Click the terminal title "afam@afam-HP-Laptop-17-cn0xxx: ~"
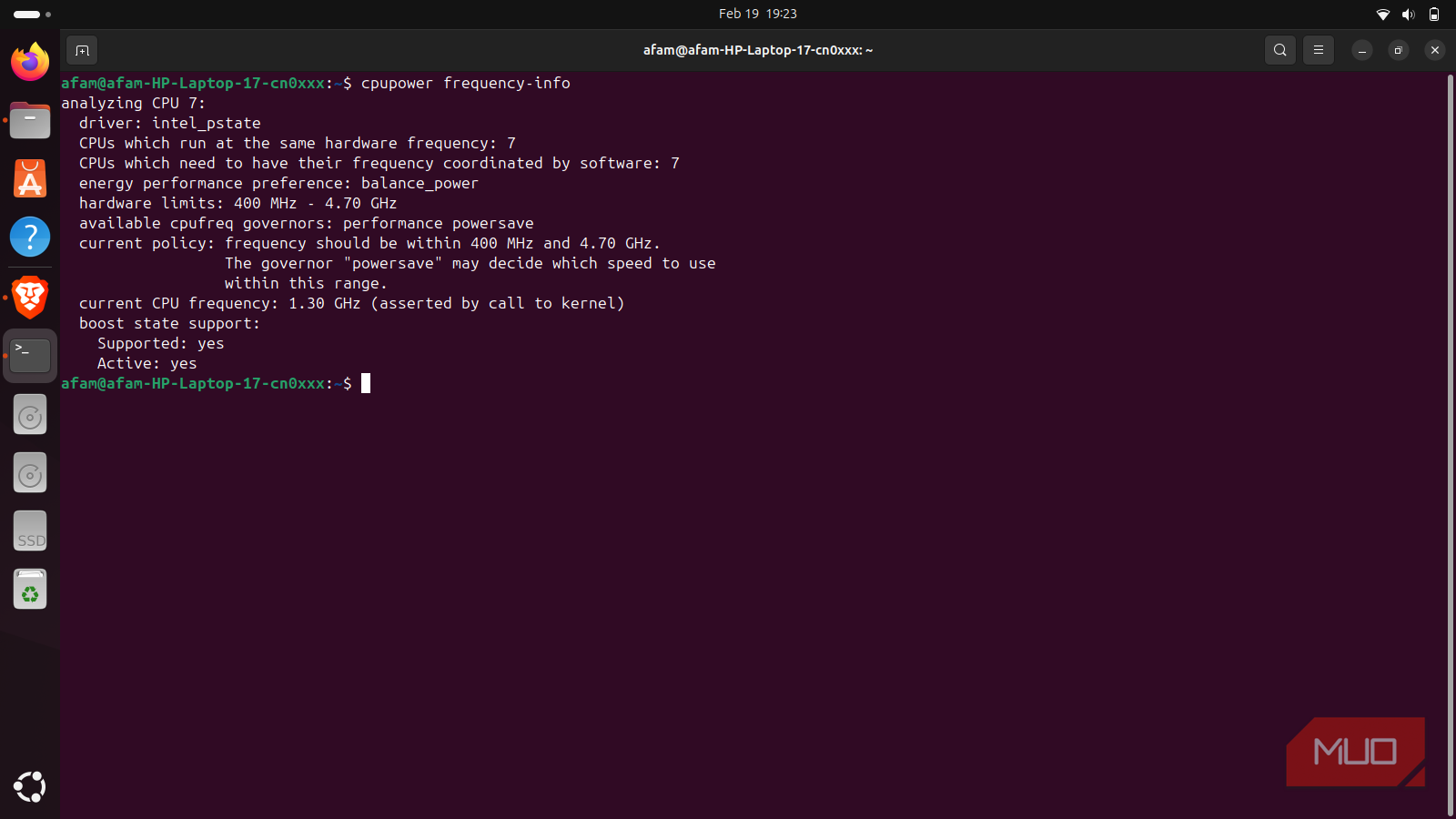Screen dimensions: 1456x819 click(758, 50)
